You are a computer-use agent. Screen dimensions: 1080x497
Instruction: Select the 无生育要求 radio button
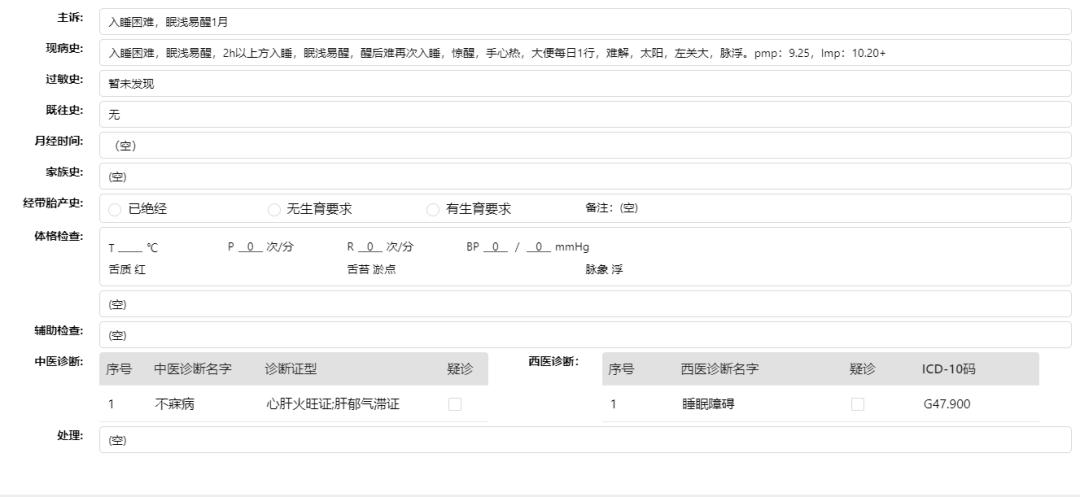[274, 209]
